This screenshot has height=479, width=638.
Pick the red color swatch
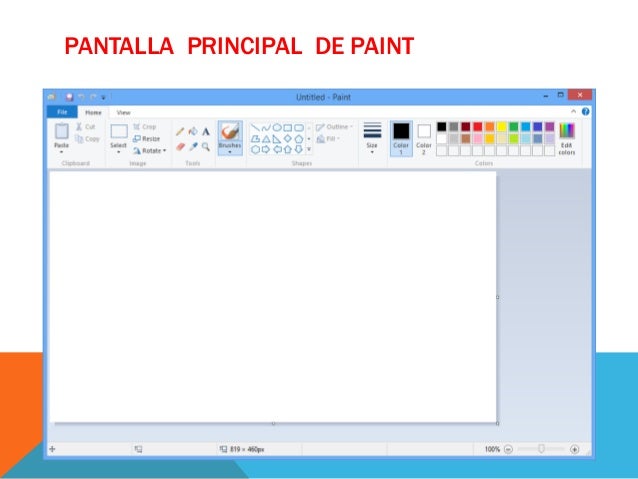[x=478, y=127]
